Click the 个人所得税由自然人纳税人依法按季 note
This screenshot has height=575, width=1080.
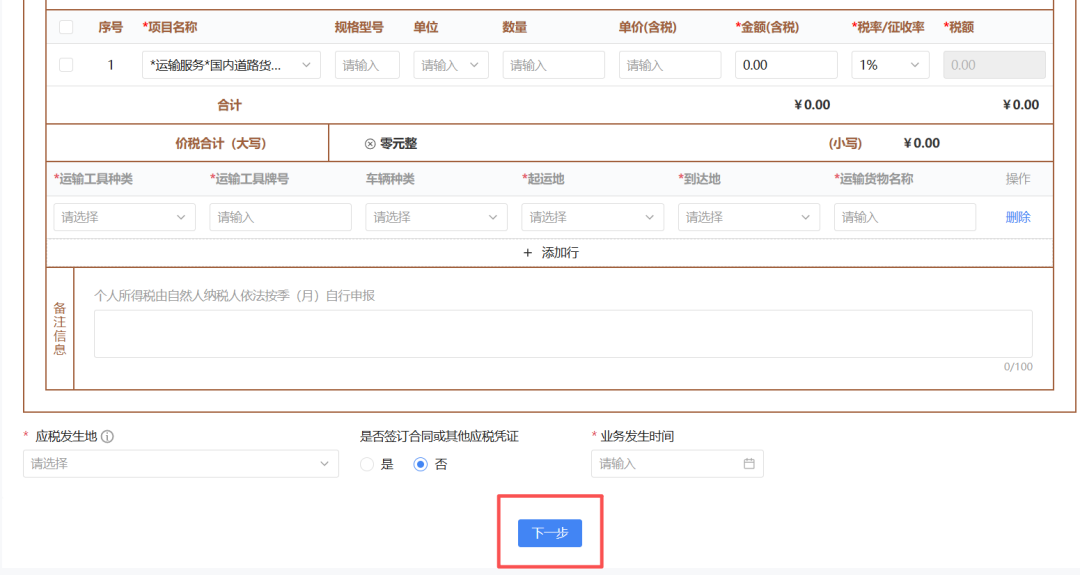click(234, 296)
